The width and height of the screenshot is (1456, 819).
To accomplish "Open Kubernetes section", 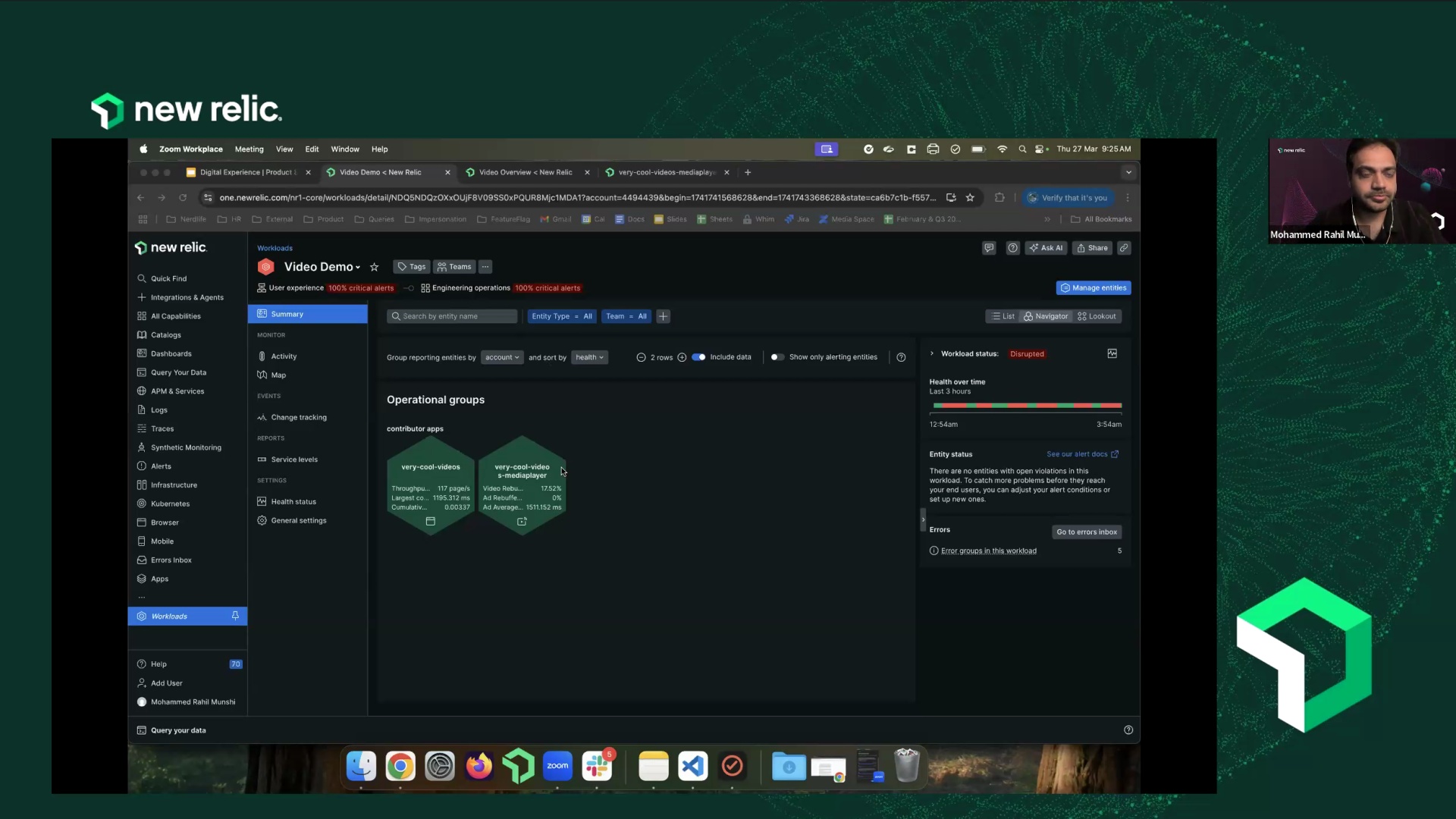I will tap(170, 504).
